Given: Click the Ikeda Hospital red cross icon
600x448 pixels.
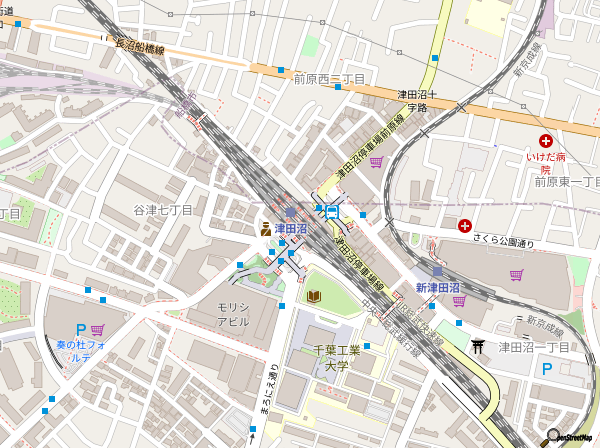Looking at the screenshot, I should click(546, 142).
